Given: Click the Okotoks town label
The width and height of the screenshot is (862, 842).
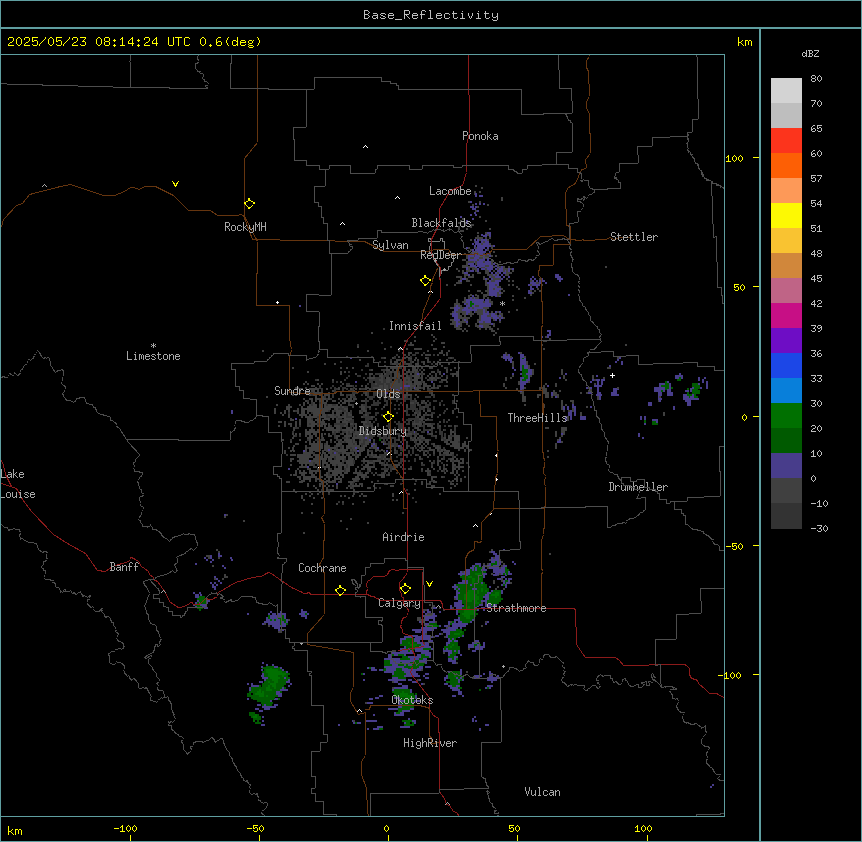Looking at the screenshot, I should [x=412, y=700].
